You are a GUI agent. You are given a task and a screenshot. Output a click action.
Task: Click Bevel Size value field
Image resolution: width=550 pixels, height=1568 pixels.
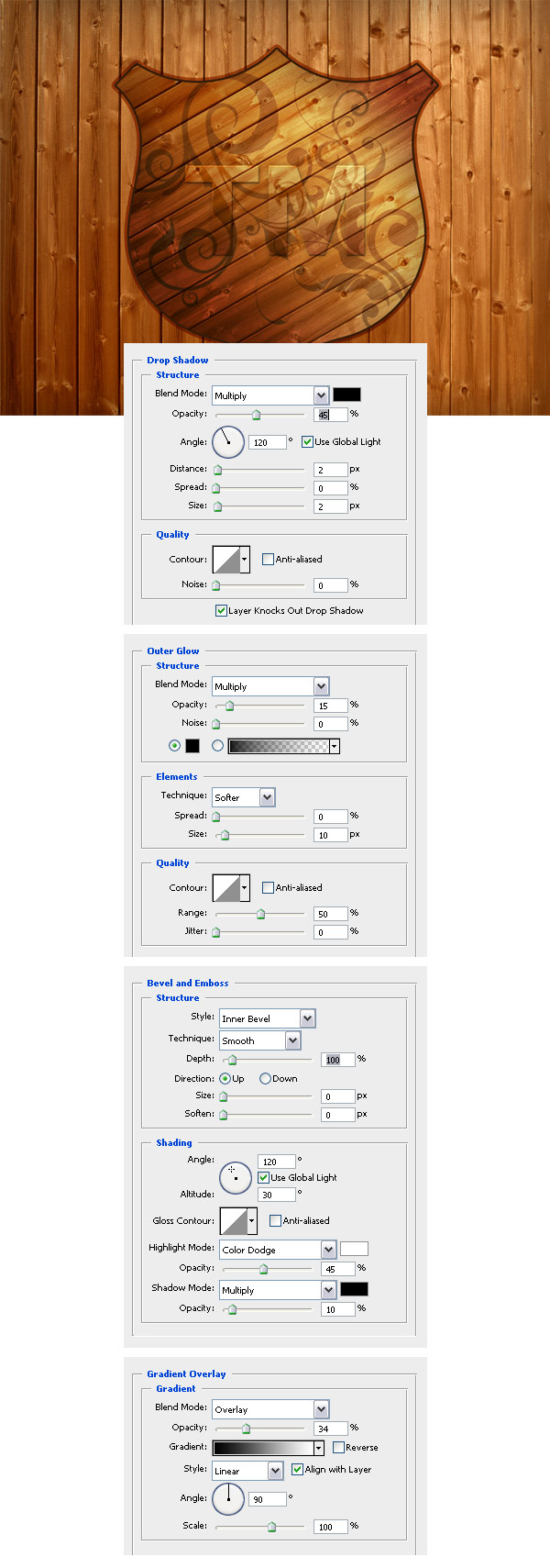click(338, 1096)
